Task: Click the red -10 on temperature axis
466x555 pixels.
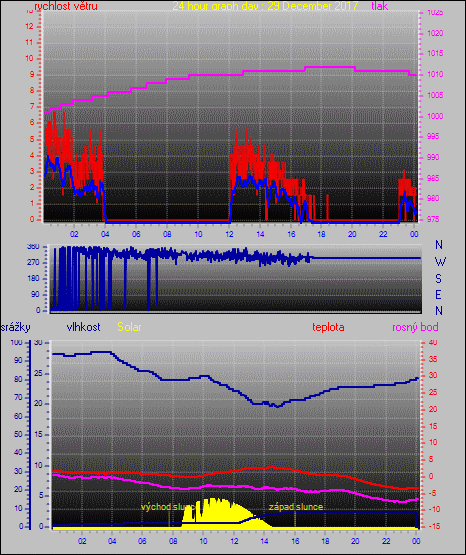Action: point(435,509)
